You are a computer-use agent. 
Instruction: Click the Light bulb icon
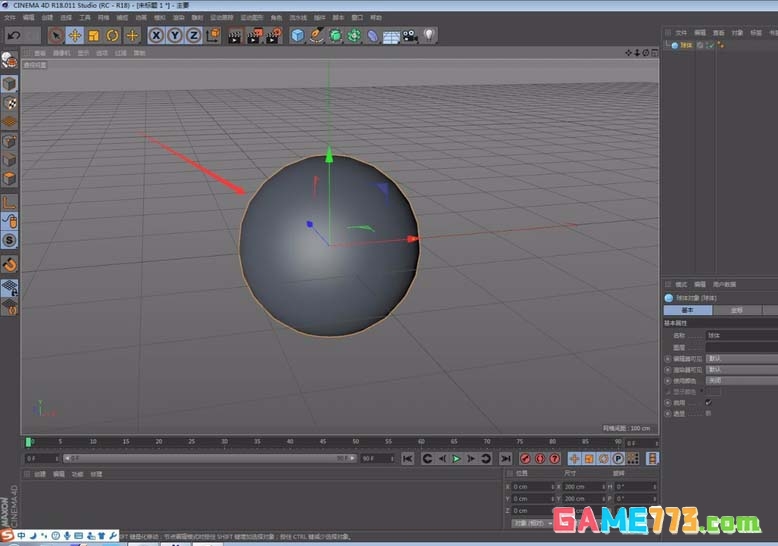pos(429,35)
